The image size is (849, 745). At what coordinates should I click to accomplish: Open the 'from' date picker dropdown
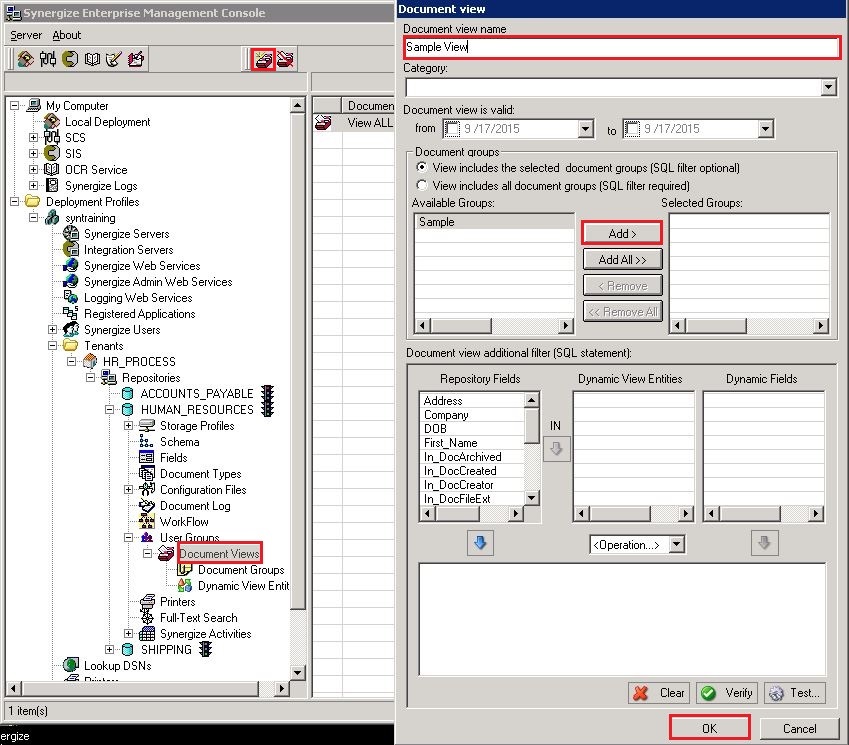click(585, 129)
